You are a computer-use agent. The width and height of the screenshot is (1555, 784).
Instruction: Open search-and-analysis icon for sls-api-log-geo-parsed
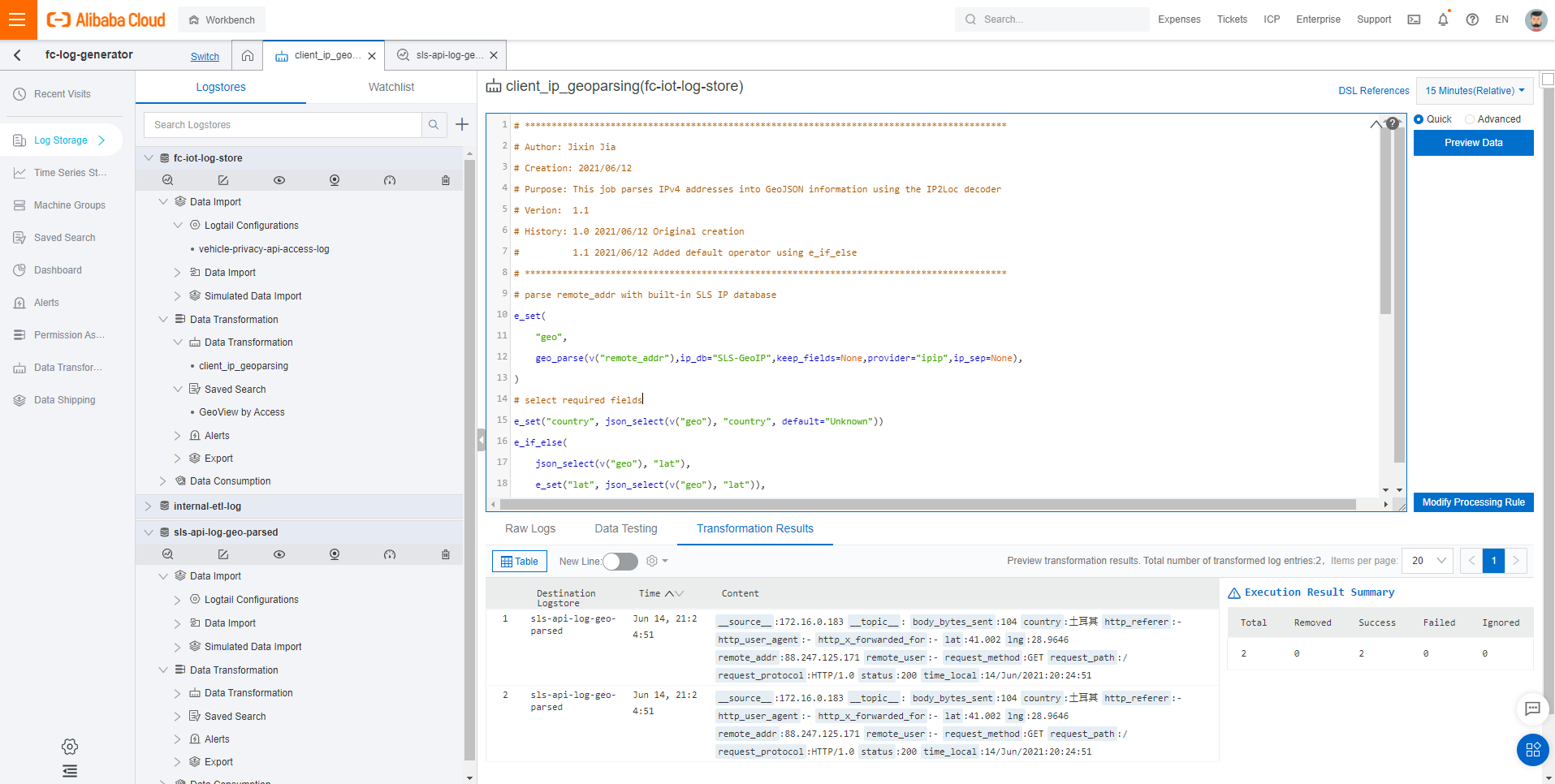click(x=167, y=554)
